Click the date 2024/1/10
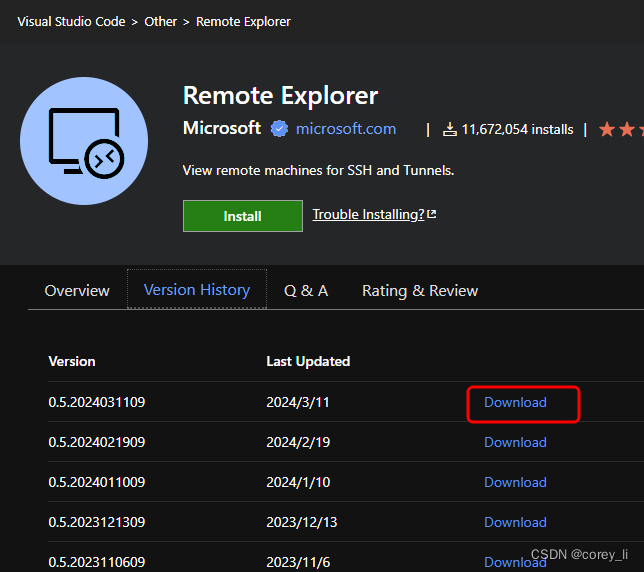 (298, 482)
